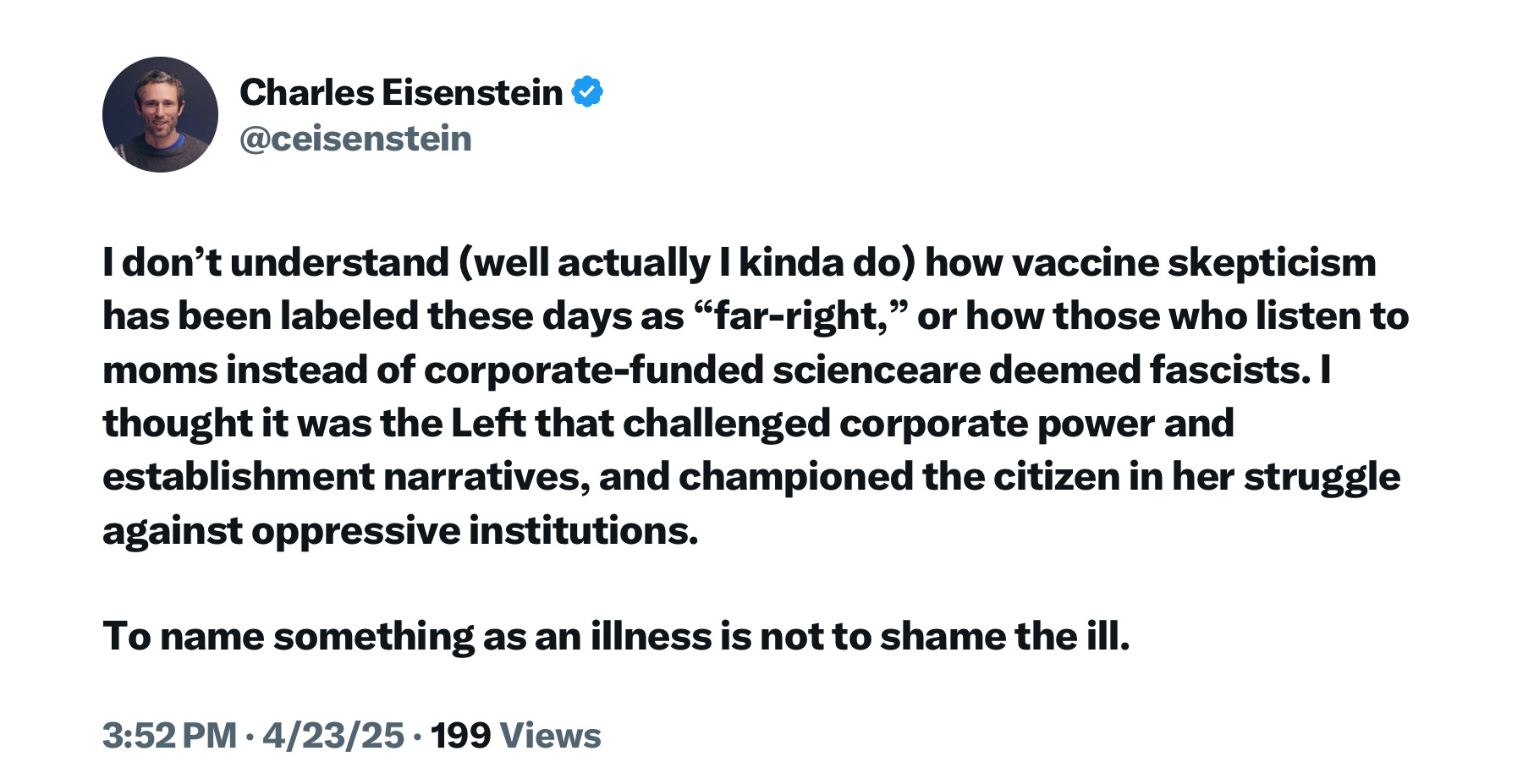Click the 3:52 PM timestamp
This screenshot has height=784, width=1523.
click(x=170, y=735)
